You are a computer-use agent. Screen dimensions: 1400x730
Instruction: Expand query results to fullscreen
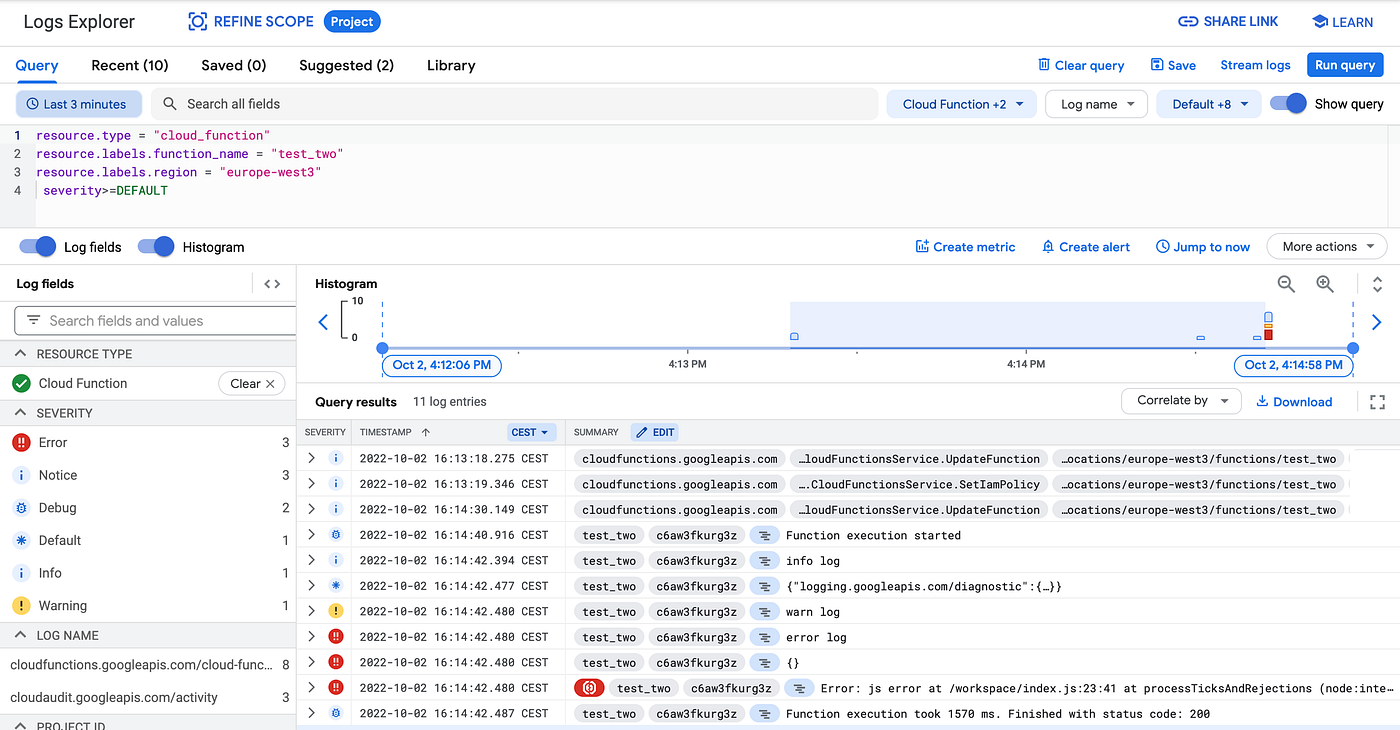[x=1377, y=401]
